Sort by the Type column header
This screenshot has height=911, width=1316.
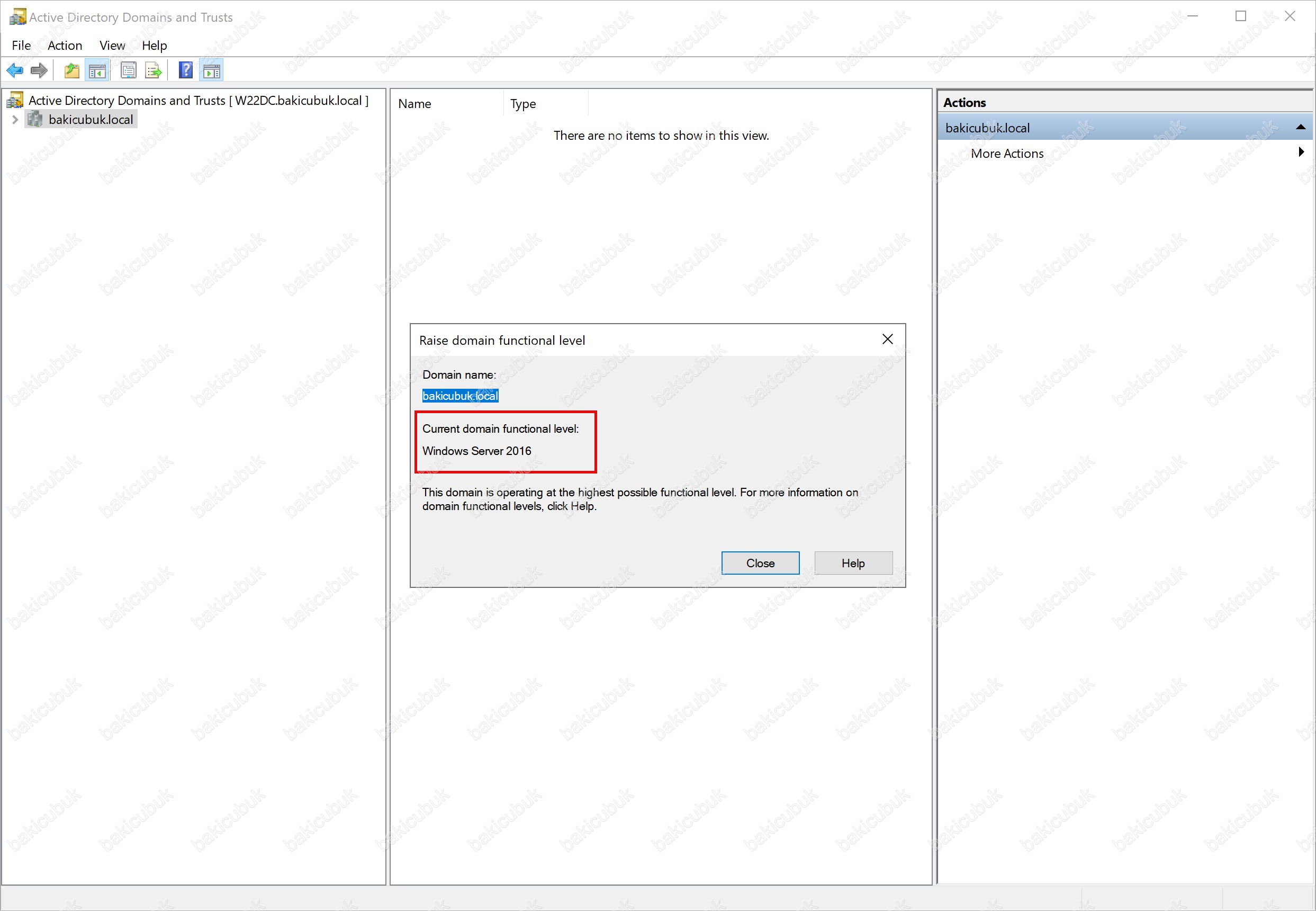[546, 103]
